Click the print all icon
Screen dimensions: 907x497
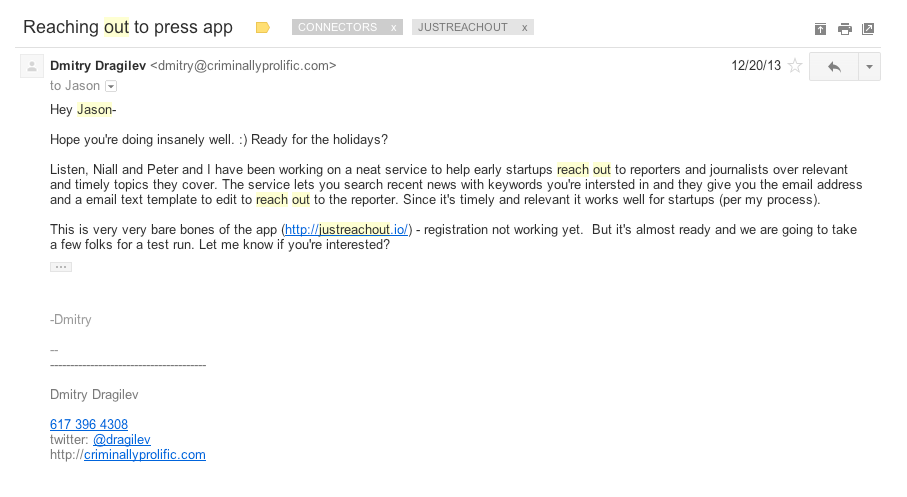(845, 29)
